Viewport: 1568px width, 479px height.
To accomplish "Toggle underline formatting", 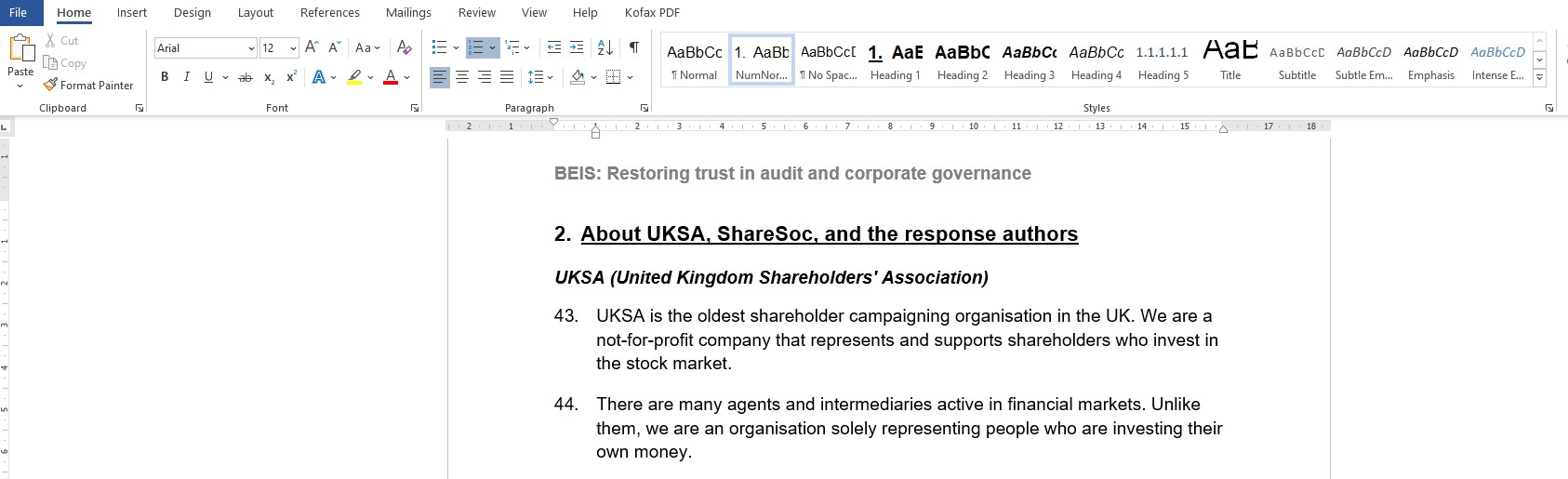I will (208, 77).
